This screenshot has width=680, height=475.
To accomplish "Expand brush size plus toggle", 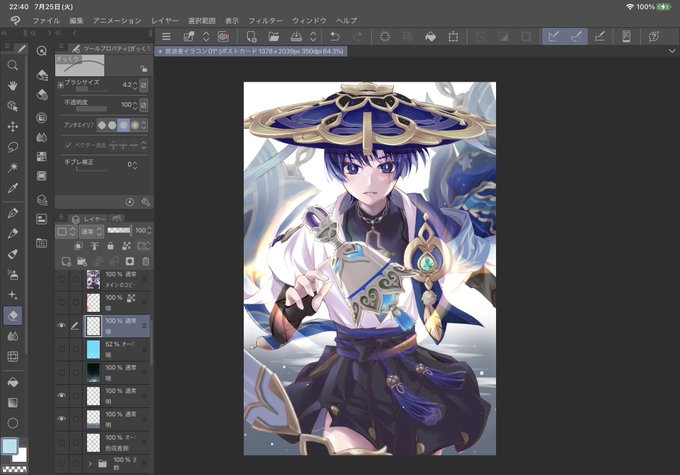I will tap(60, 85).
